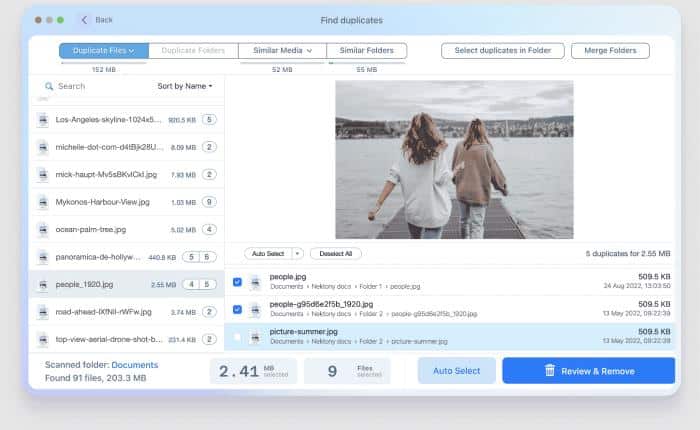Open Auto Select options arrow above duplicates list

click(x=297, y=254)
